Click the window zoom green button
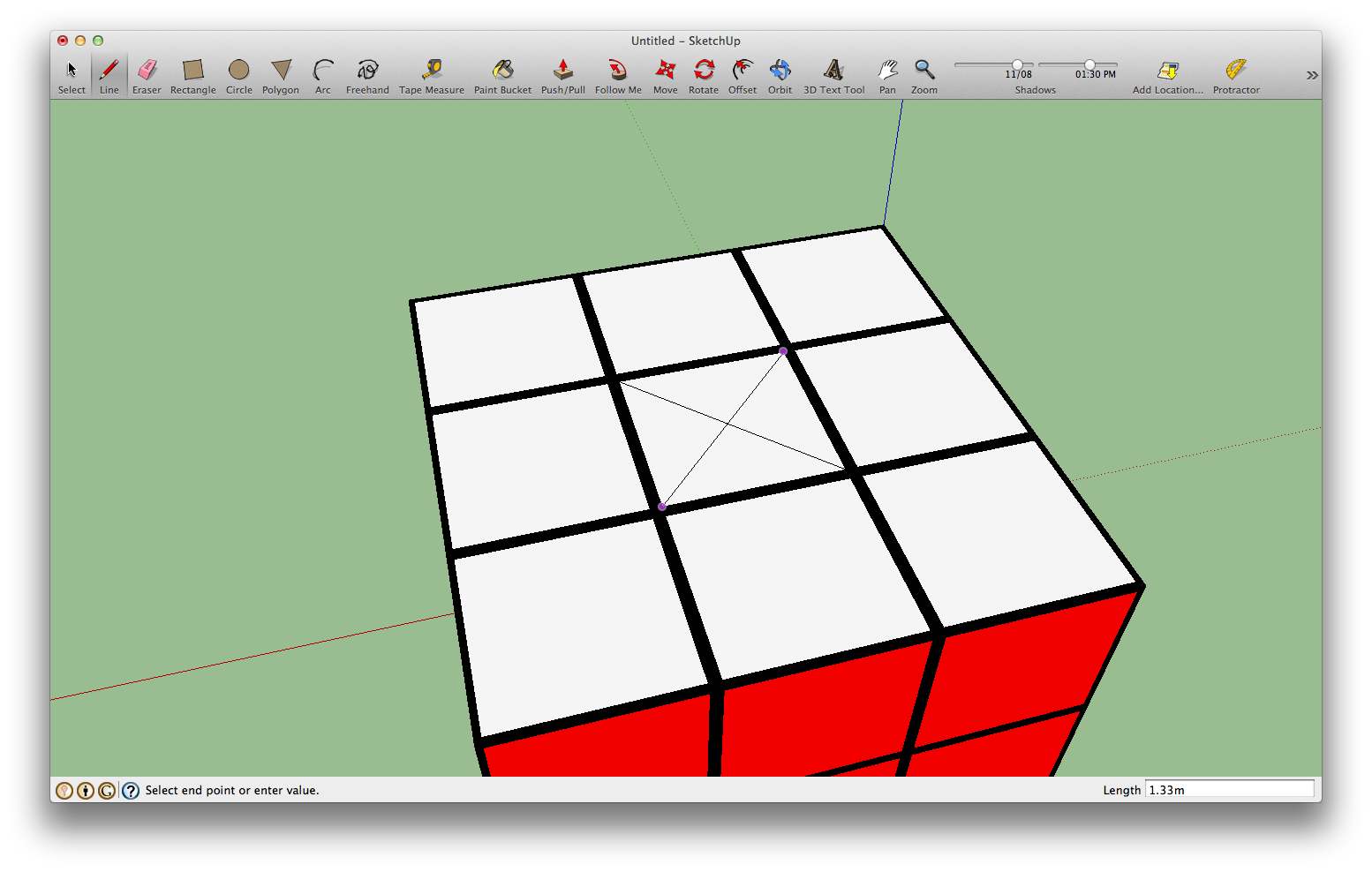1372x872 pixels. 98,41
